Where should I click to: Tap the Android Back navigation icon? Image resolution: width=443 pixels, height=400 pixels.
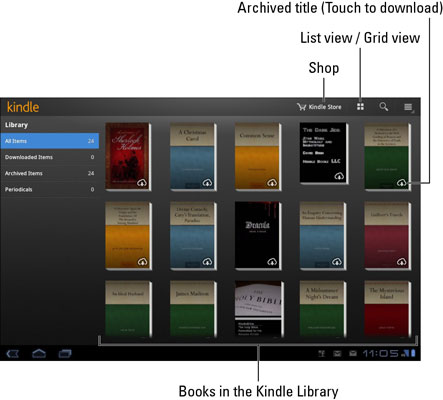tap(13, 353)
